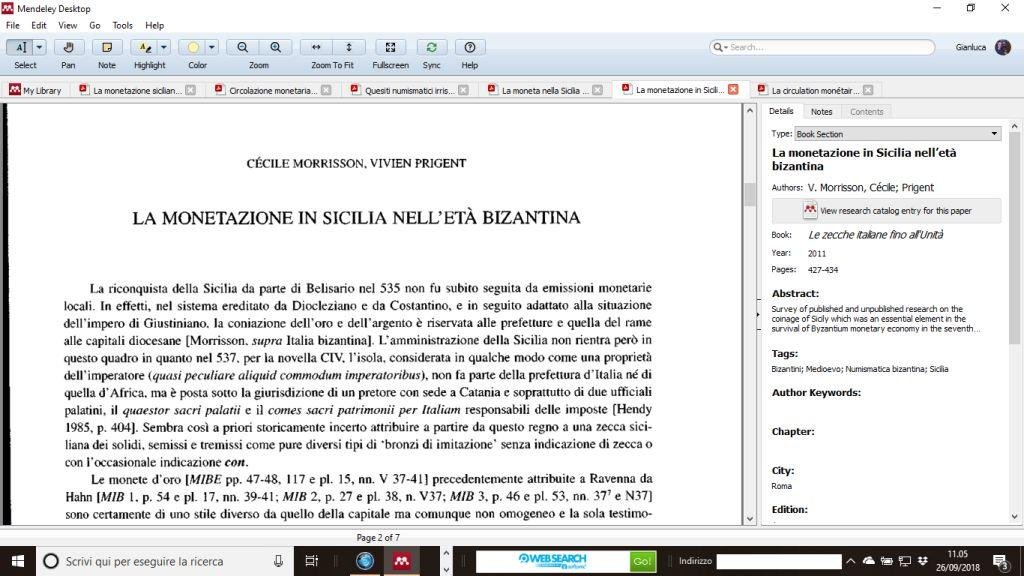Viewport: 1024px width, 576px height.
Task: Open the search options magnifier menu
Action: pos(720,47)
